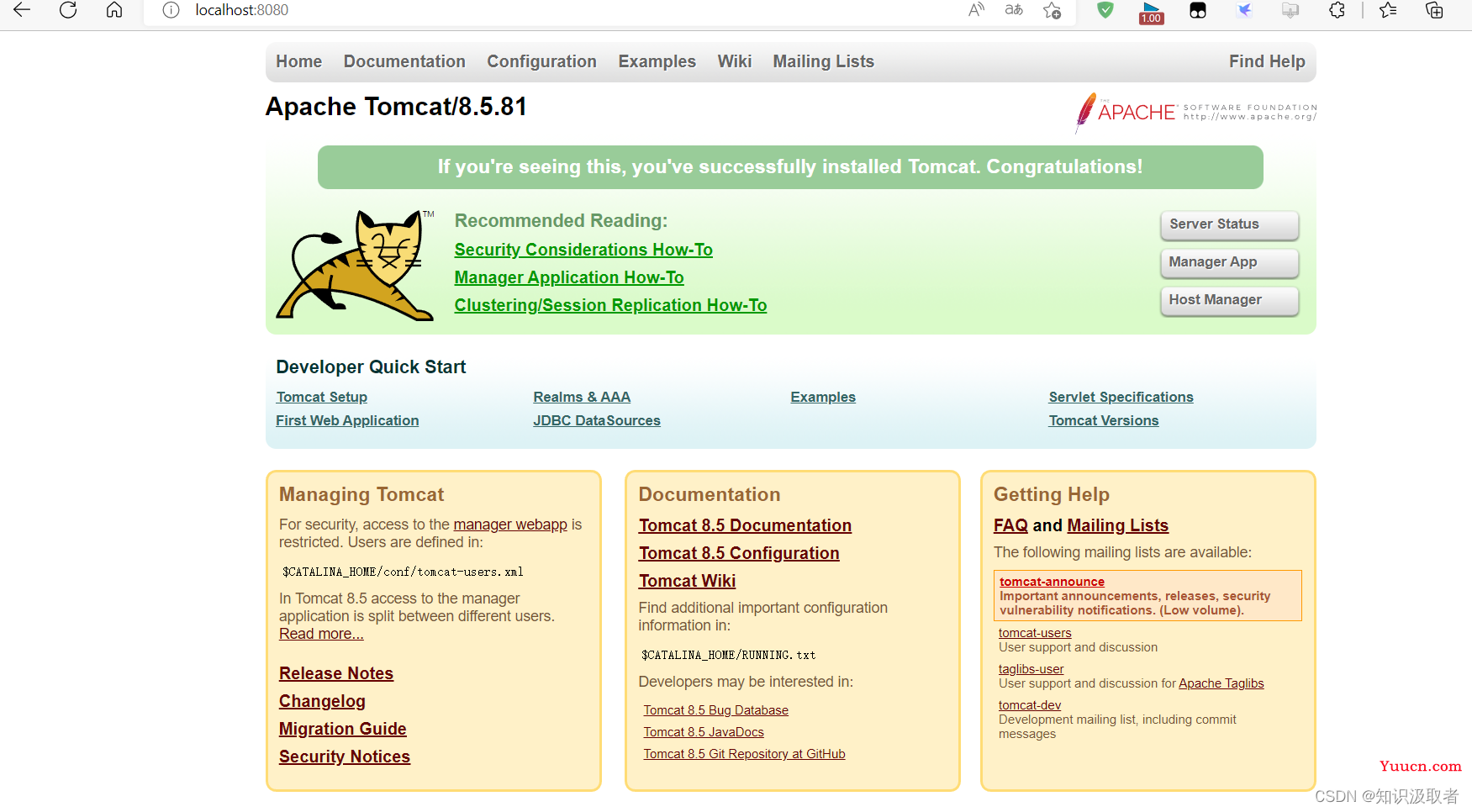Go back with the browser back arrow
The width and height of the screenshot is (1472, 812).
[22, 10]
